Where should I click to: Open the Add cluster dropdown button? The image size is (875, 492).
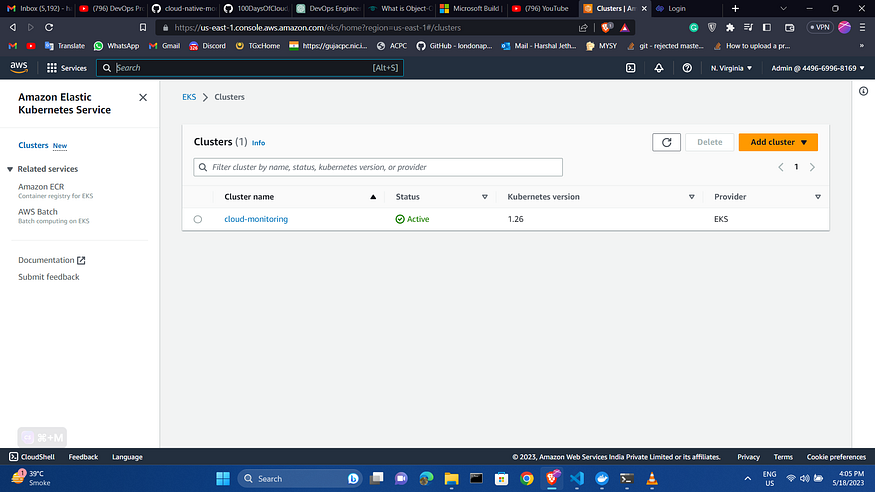(778, 142)
